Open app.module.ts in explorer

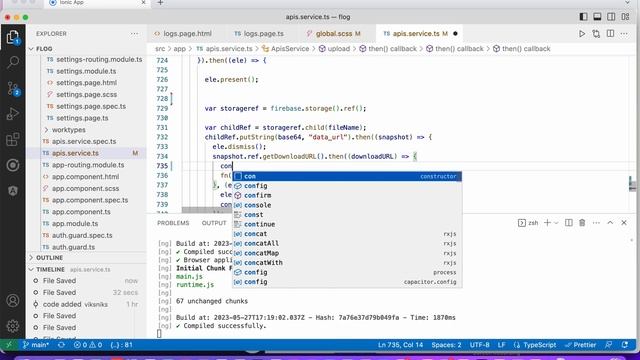pyautogui.click(x=75, y=224)
